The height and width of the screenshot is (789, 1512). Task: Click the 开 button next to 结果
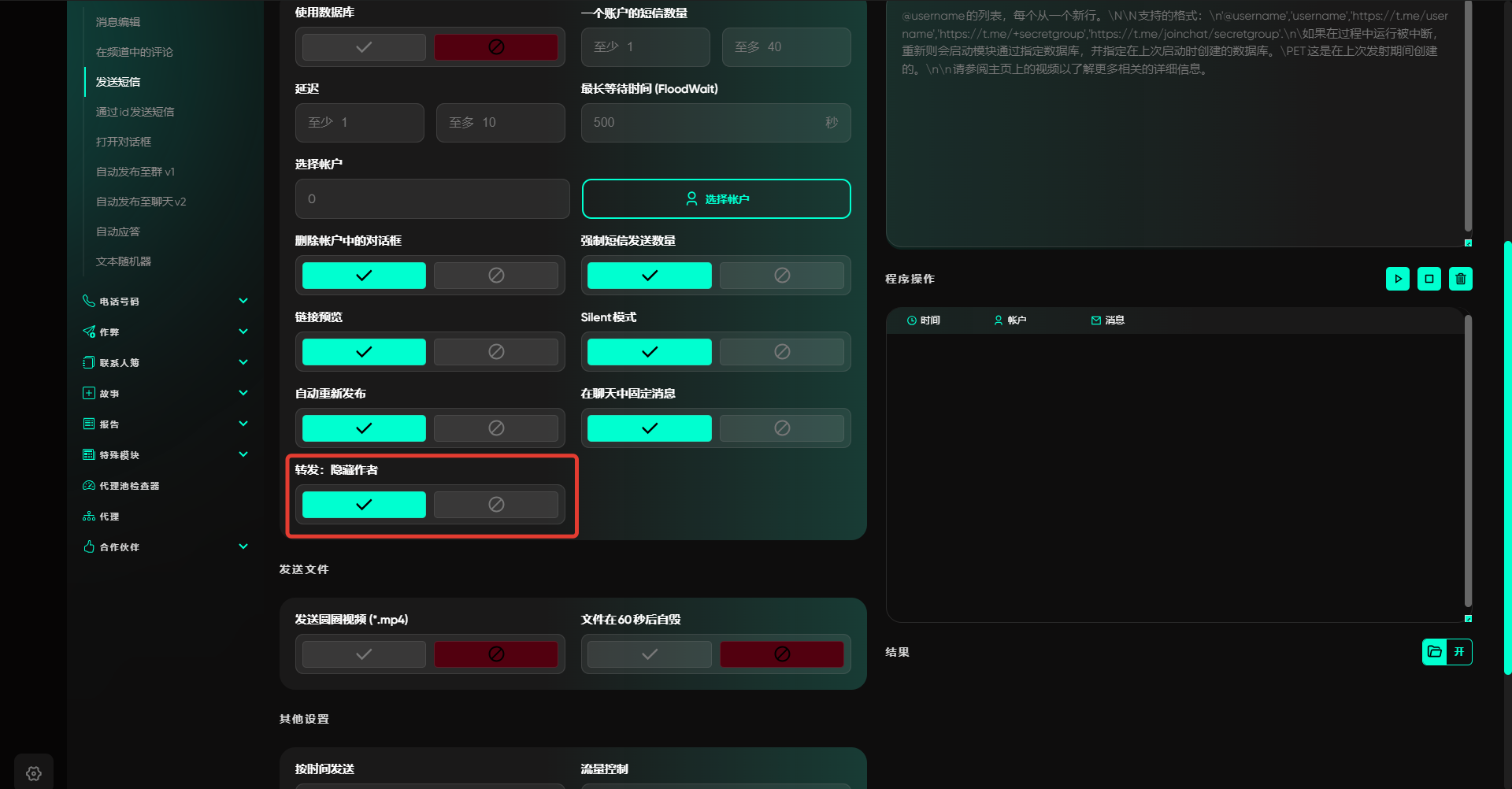pyautogui.click(x=1459, y=652)
